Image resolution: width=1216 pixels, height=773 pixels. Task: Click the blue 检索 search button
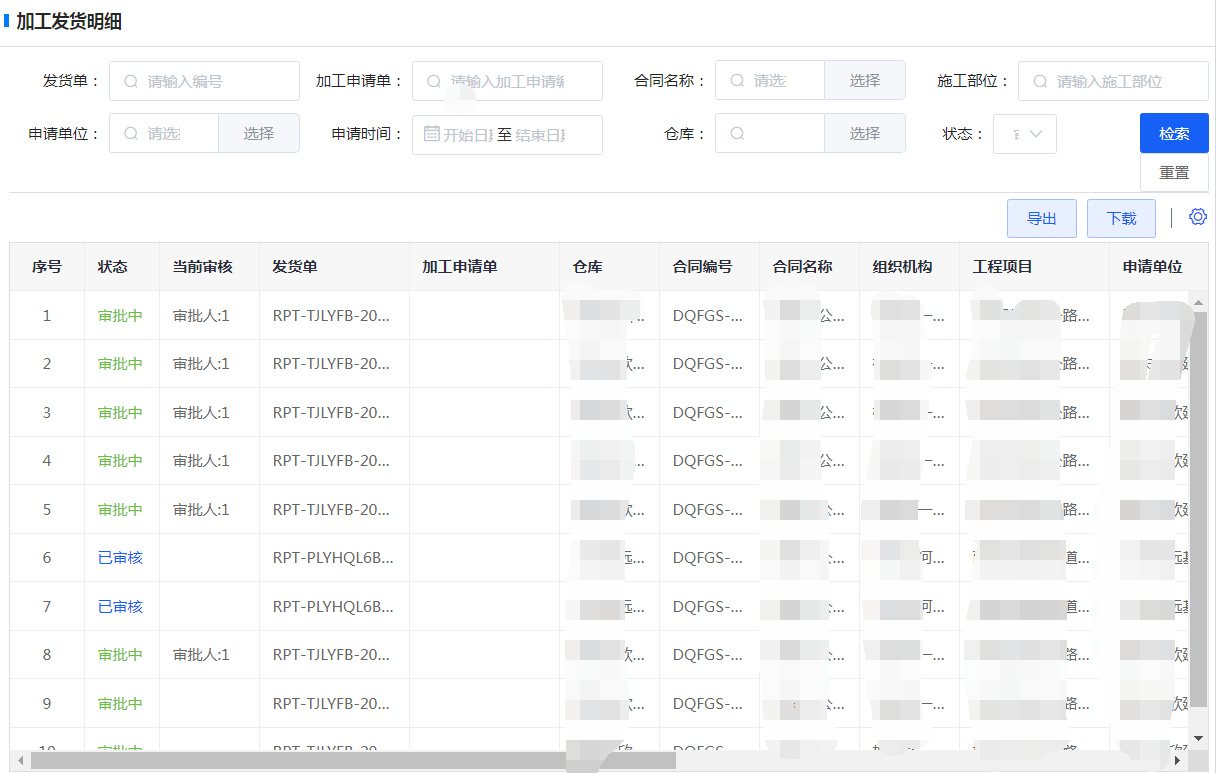pos(1174,134)
